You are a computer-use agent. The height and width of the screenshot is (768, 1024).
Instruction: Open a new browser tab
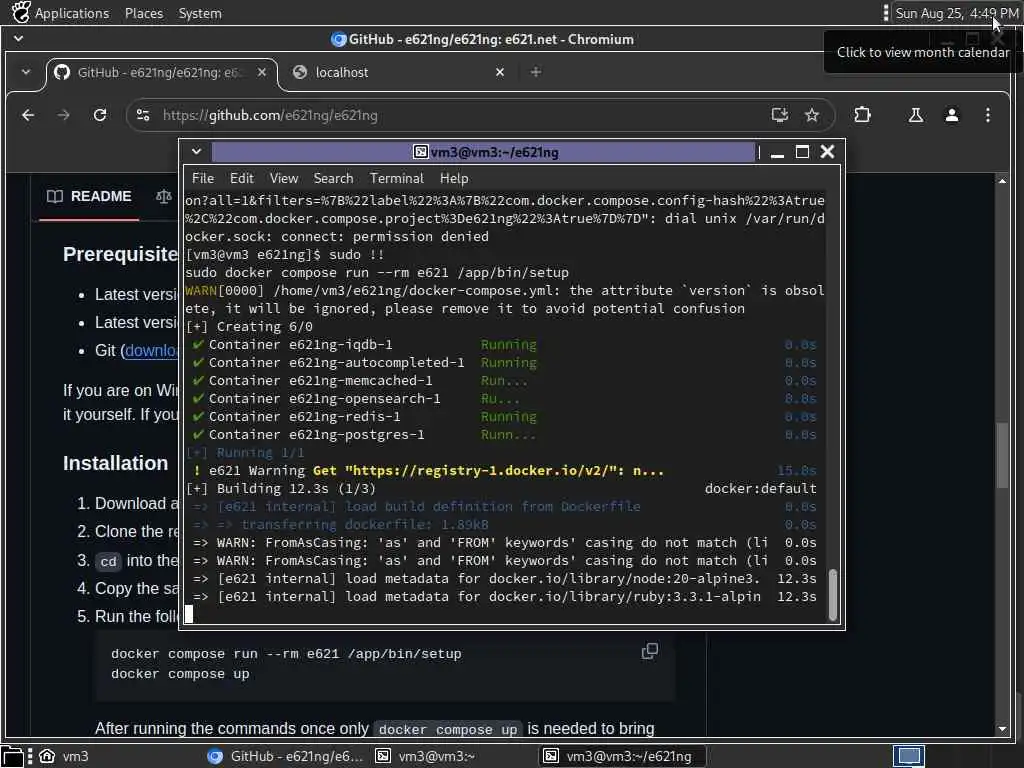click(536, 72)
